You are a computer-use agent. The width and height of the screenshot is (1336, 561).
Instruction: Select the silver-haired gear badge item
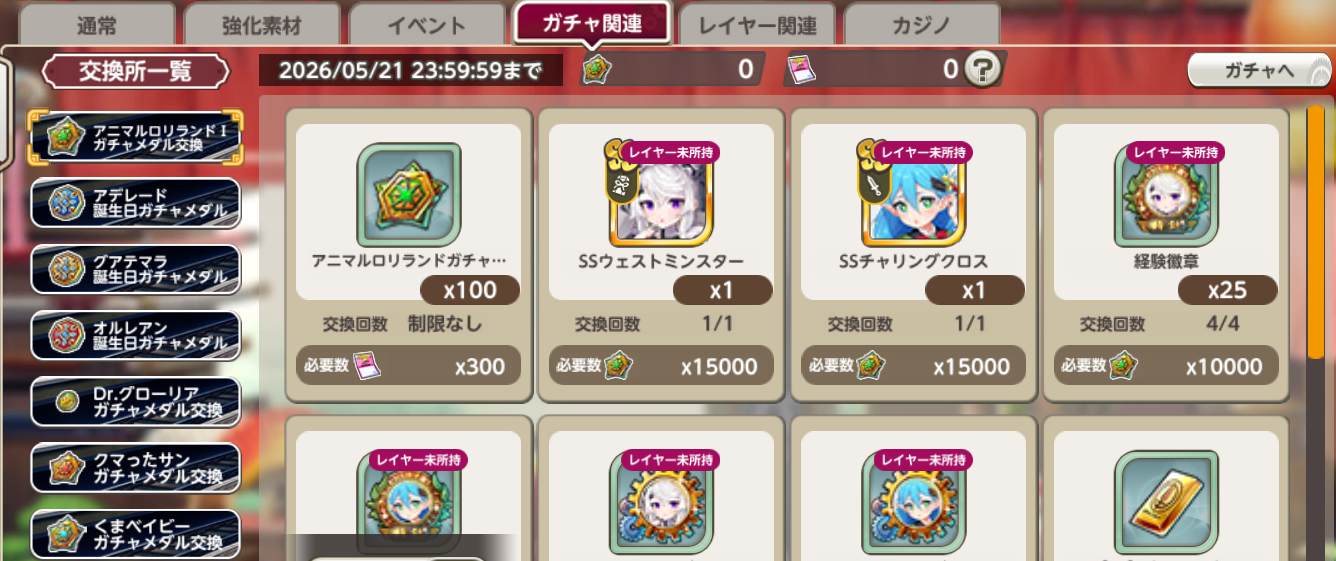coord(660,503)
